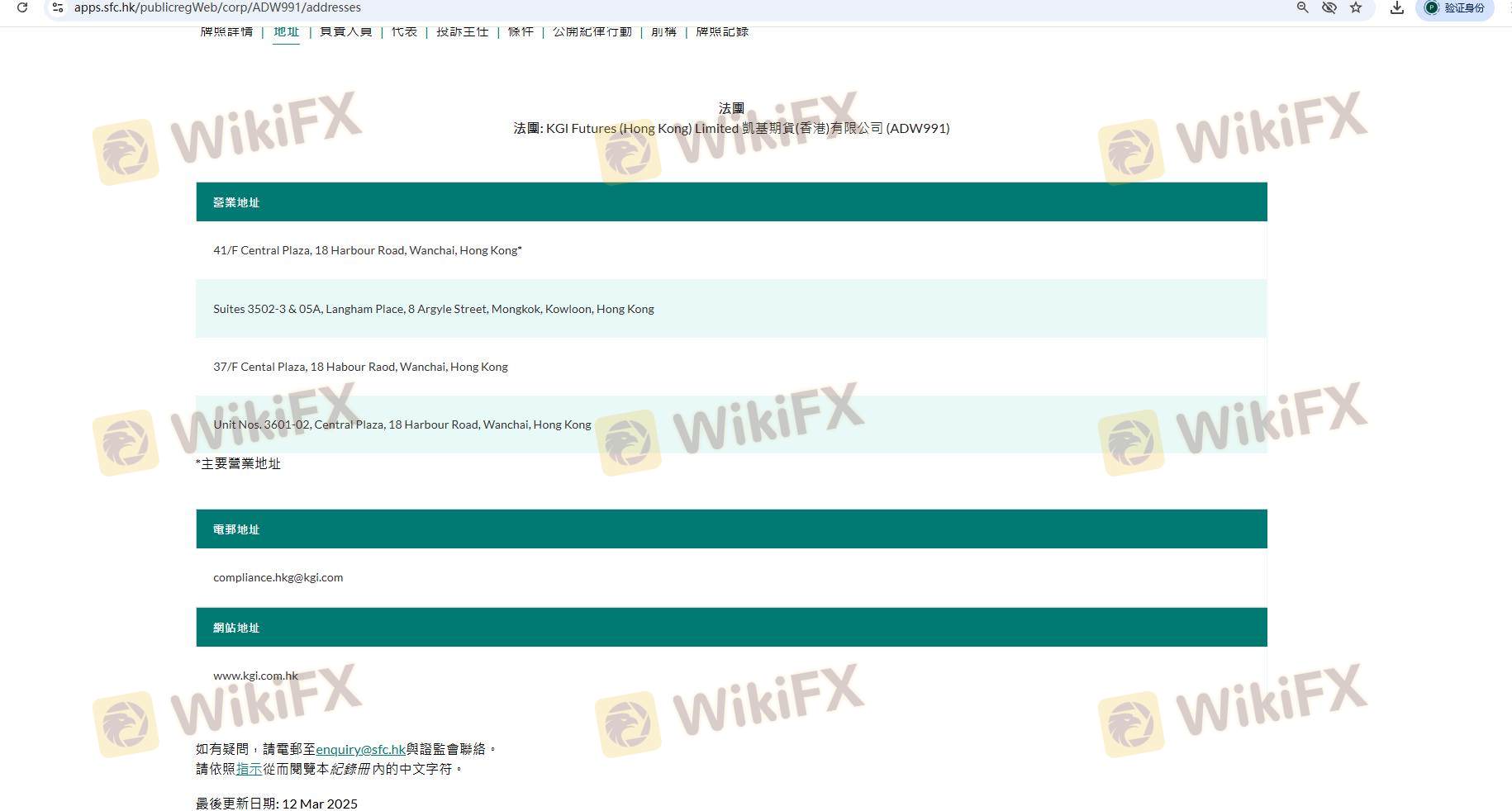
Task: Click the 網站地址 section header
Action: coord(731,628)
